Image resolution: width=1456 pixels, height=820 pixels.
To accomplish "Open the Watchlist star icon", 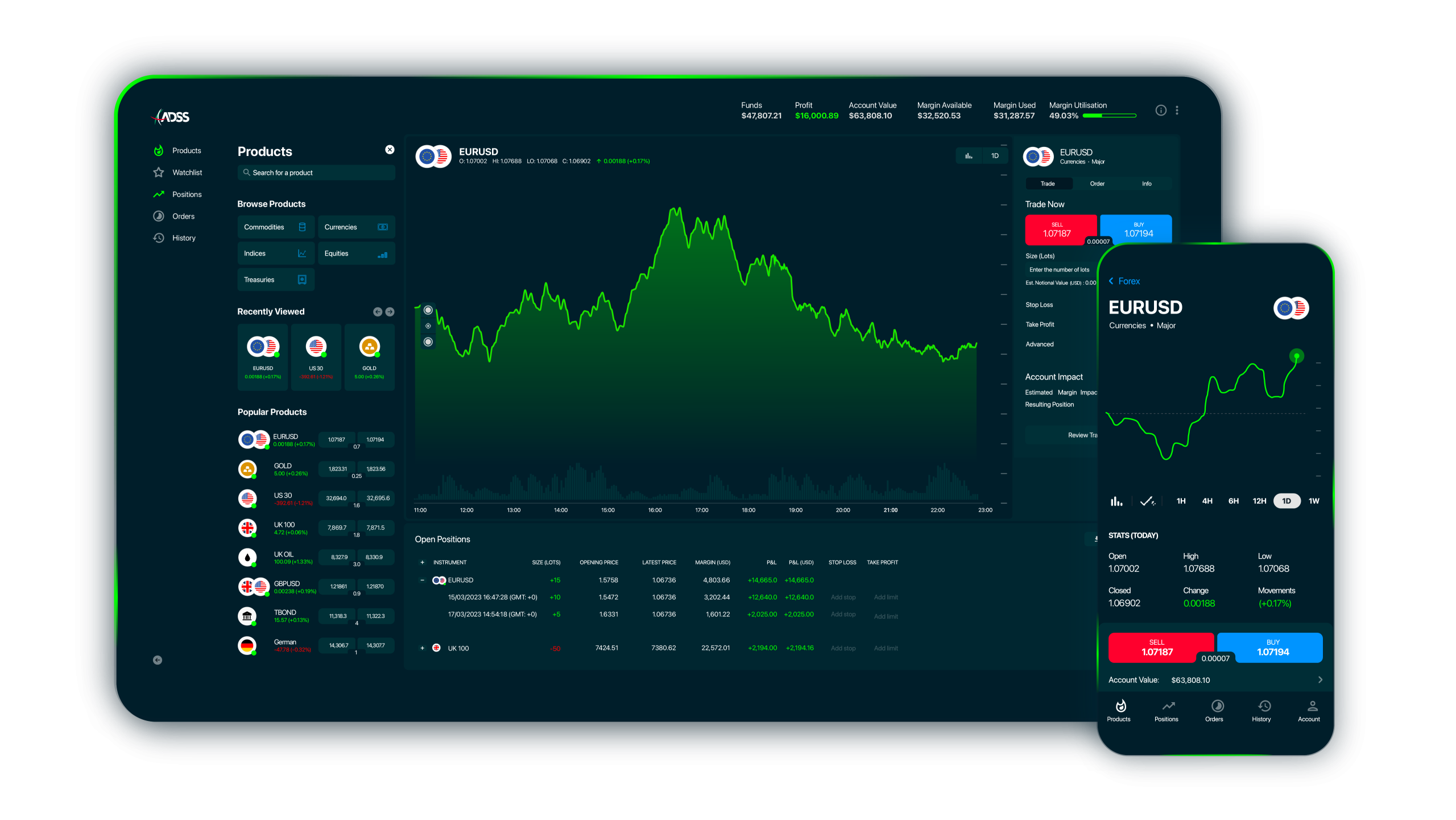I will point(159,172).
